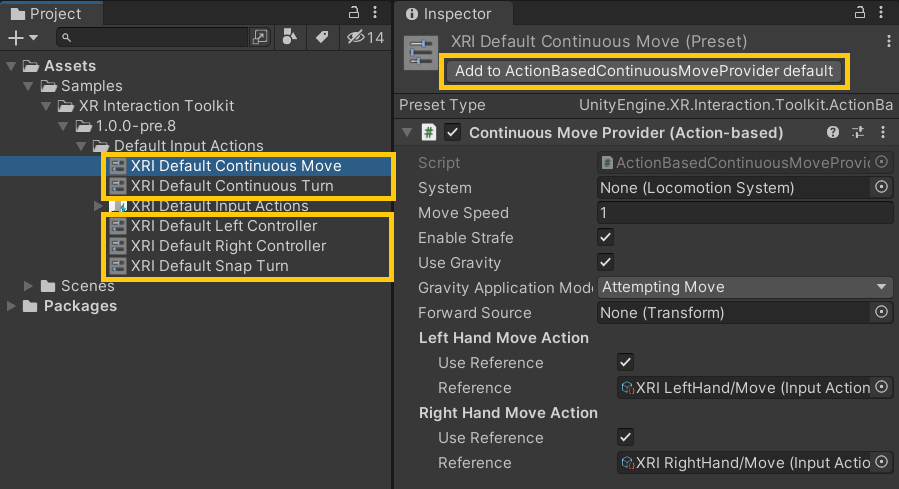Screen dimensions: 899x489
Task: Click the XRI RightHand/Move reference field
Action: click(744, 463)
